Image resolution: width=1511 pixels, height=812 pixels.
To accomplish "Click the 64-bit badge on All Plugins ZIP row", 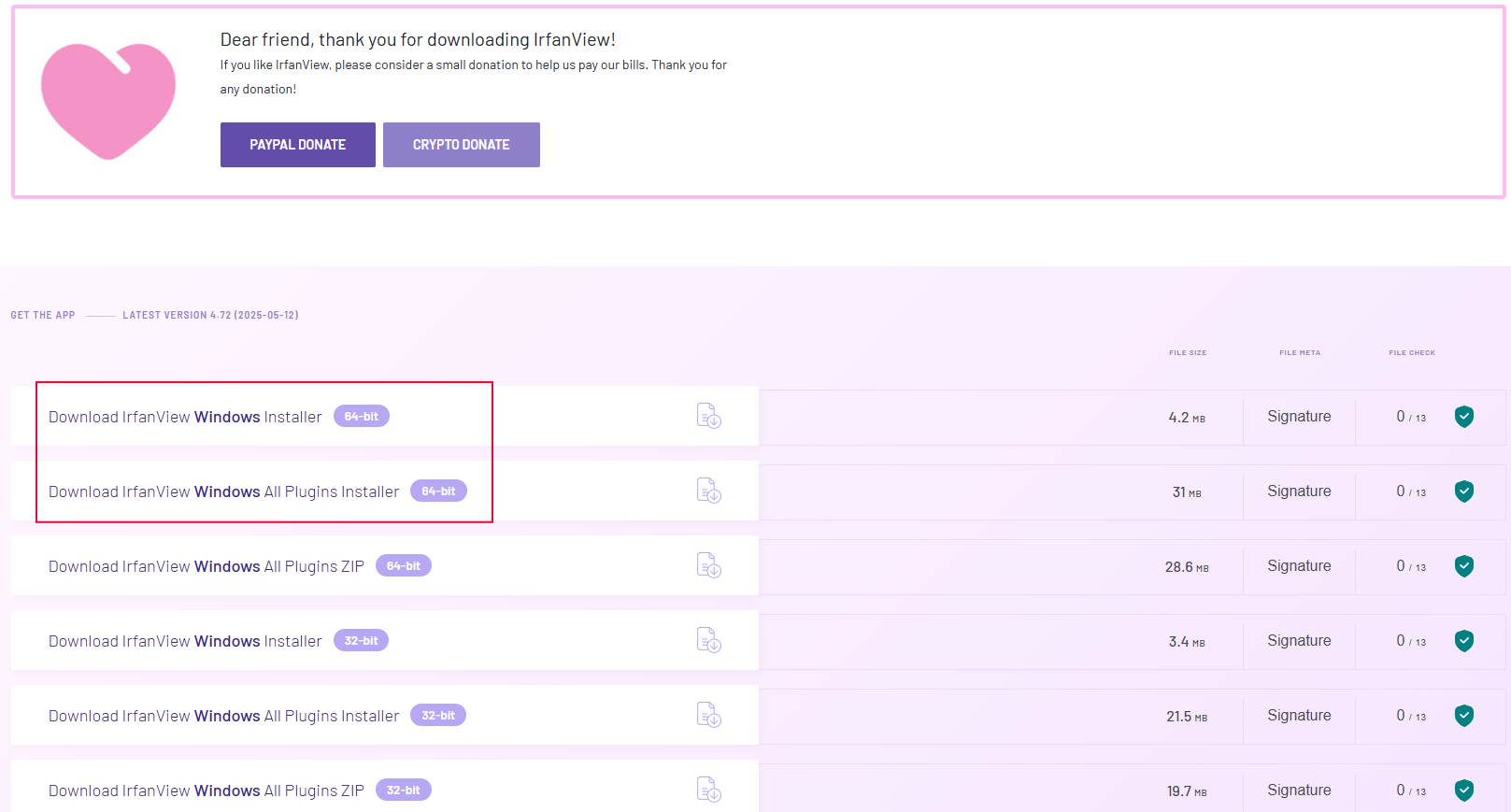I will tap(404, 565).
